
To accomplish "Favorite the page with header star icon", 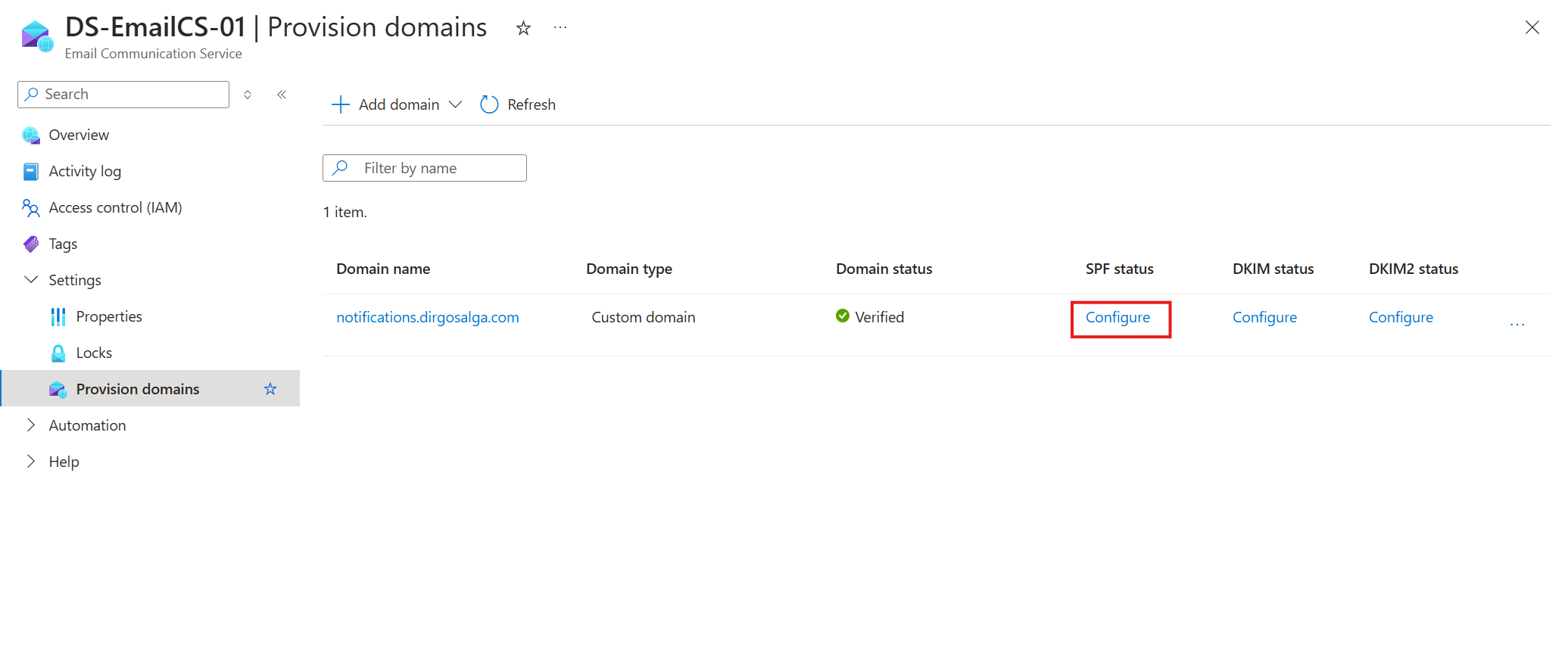I will click(523, 29).
